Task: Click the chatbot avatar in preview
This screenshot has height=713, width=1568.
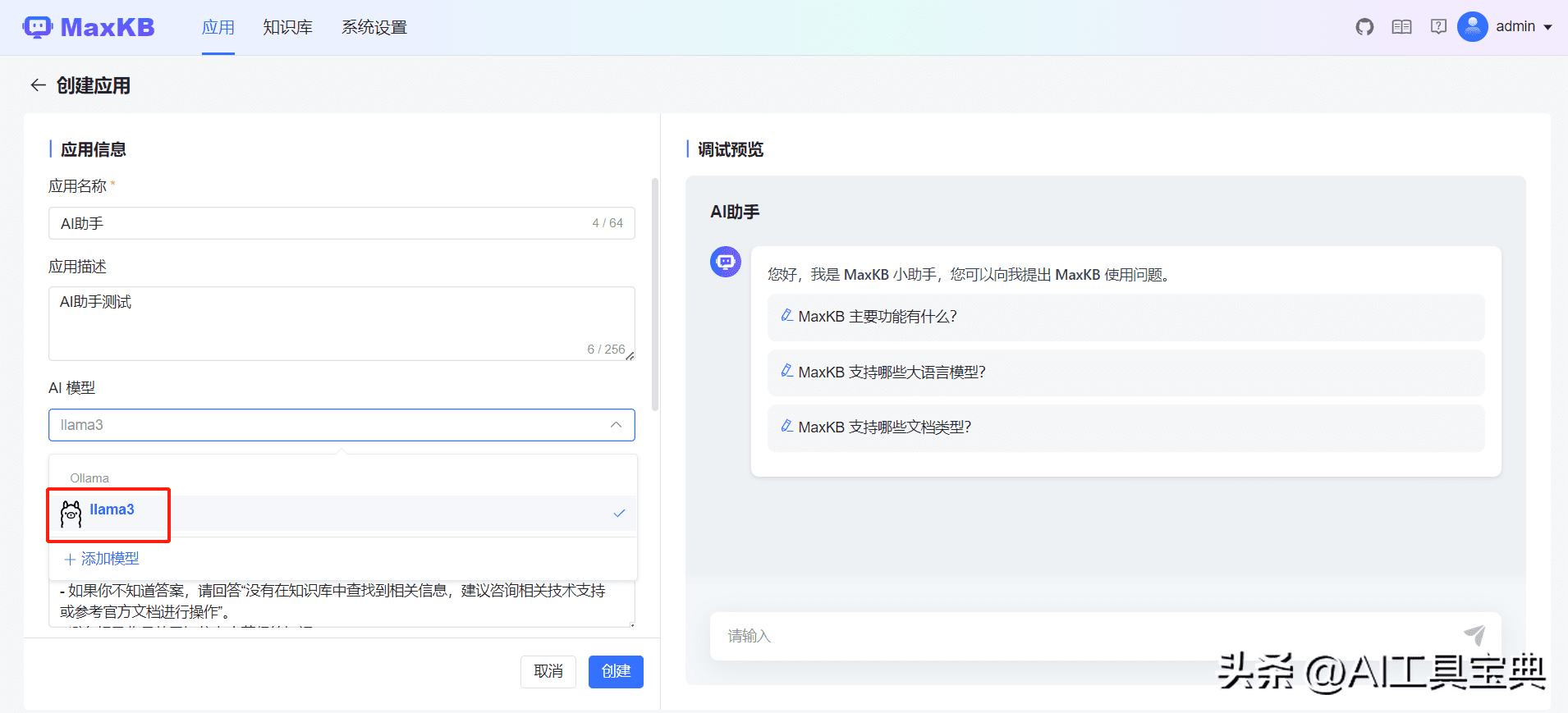Action: point(725,262)
